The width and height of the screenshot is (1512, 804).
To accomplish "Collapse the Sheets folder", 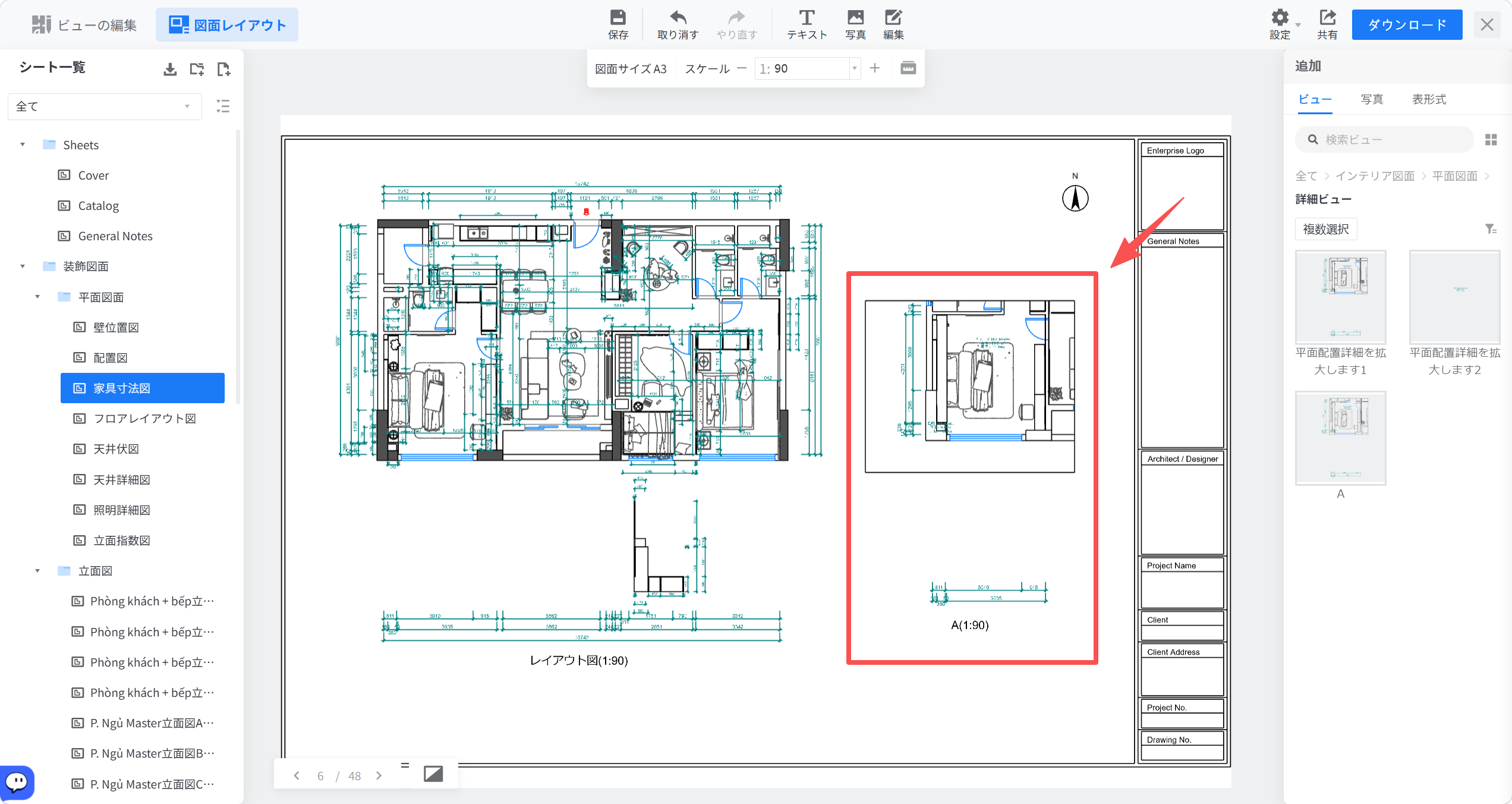I will point(23,145).
